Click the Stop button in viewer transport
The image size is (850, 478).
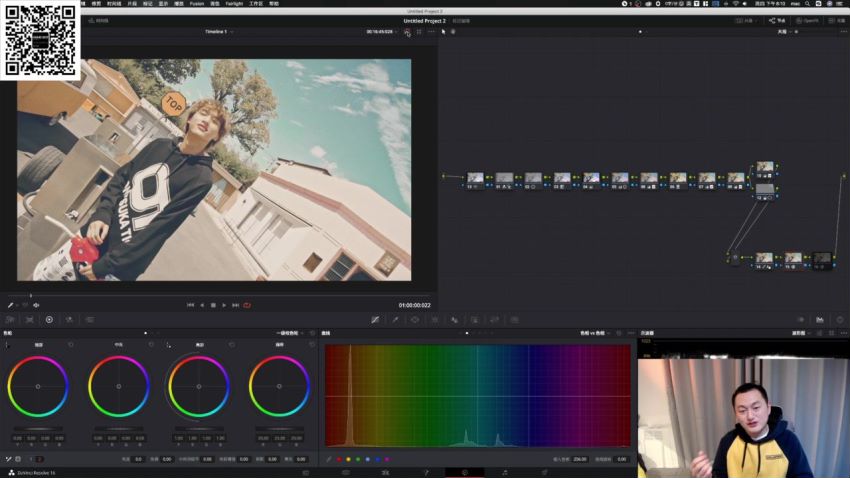(212, 305)
